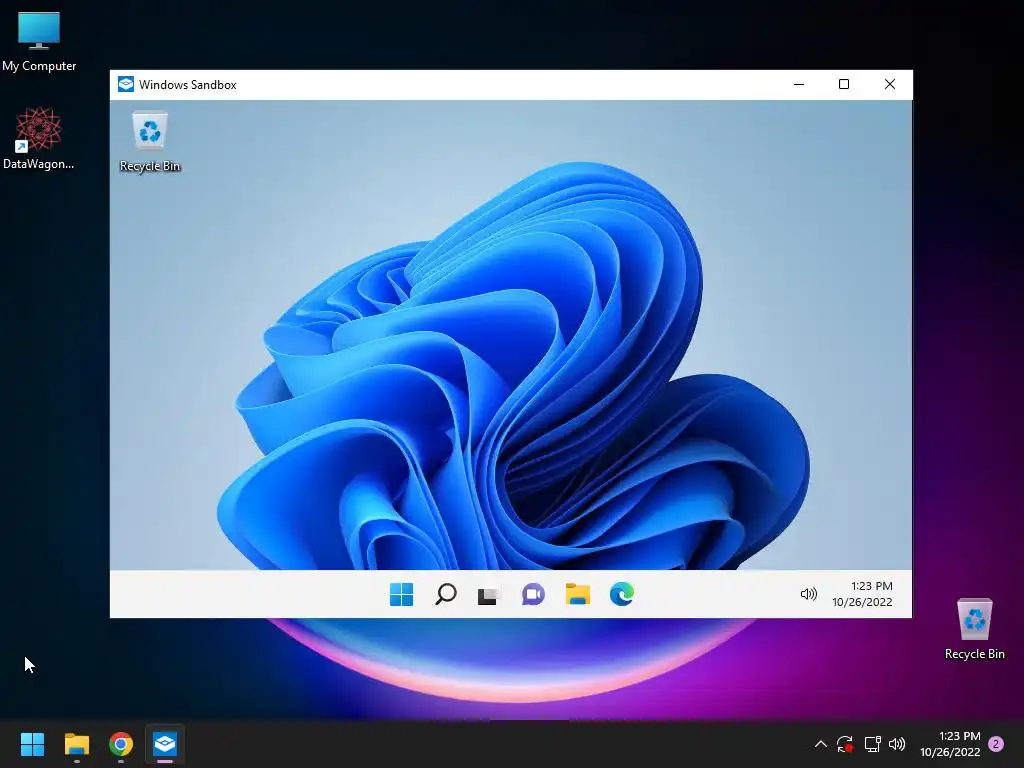
Task: Launch Chat app in Sandbox taskbar
Action: coord(533,594)
